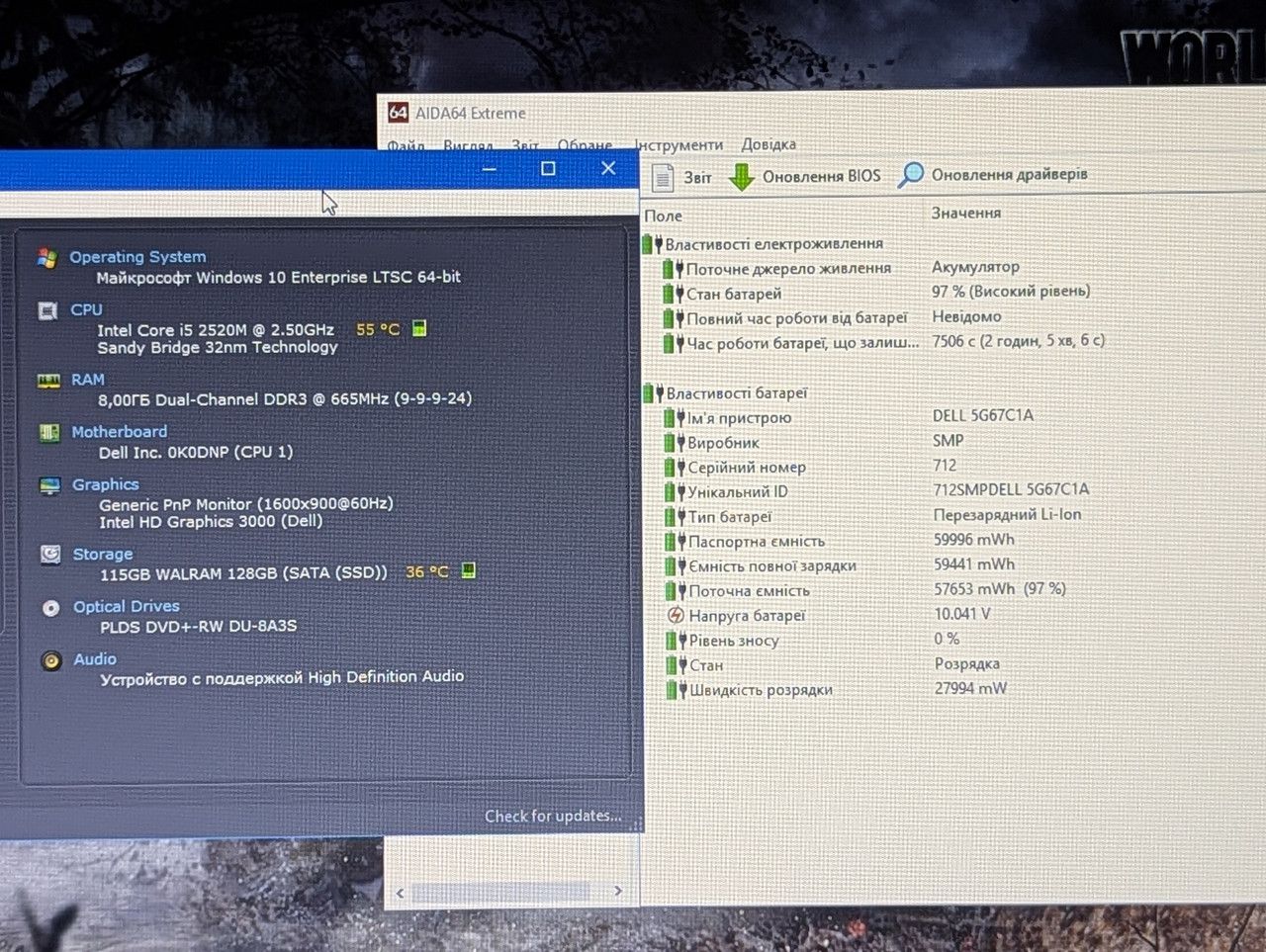Open the Graphics section heading
1266x952 pixels.
[105, 484]
